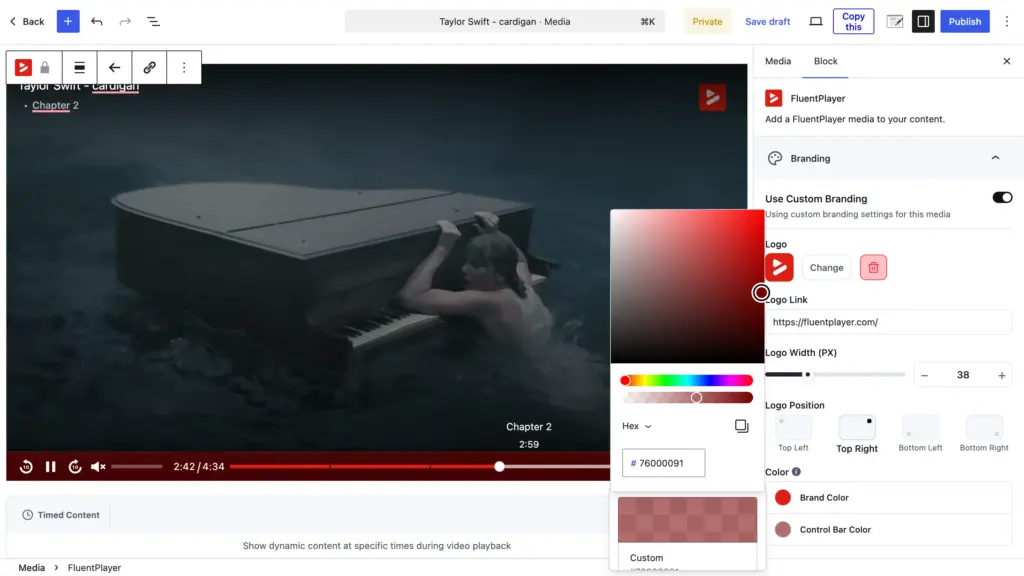Click the Logo Width slider
The height and width of the screenshot is (576, 1024).
835,374
